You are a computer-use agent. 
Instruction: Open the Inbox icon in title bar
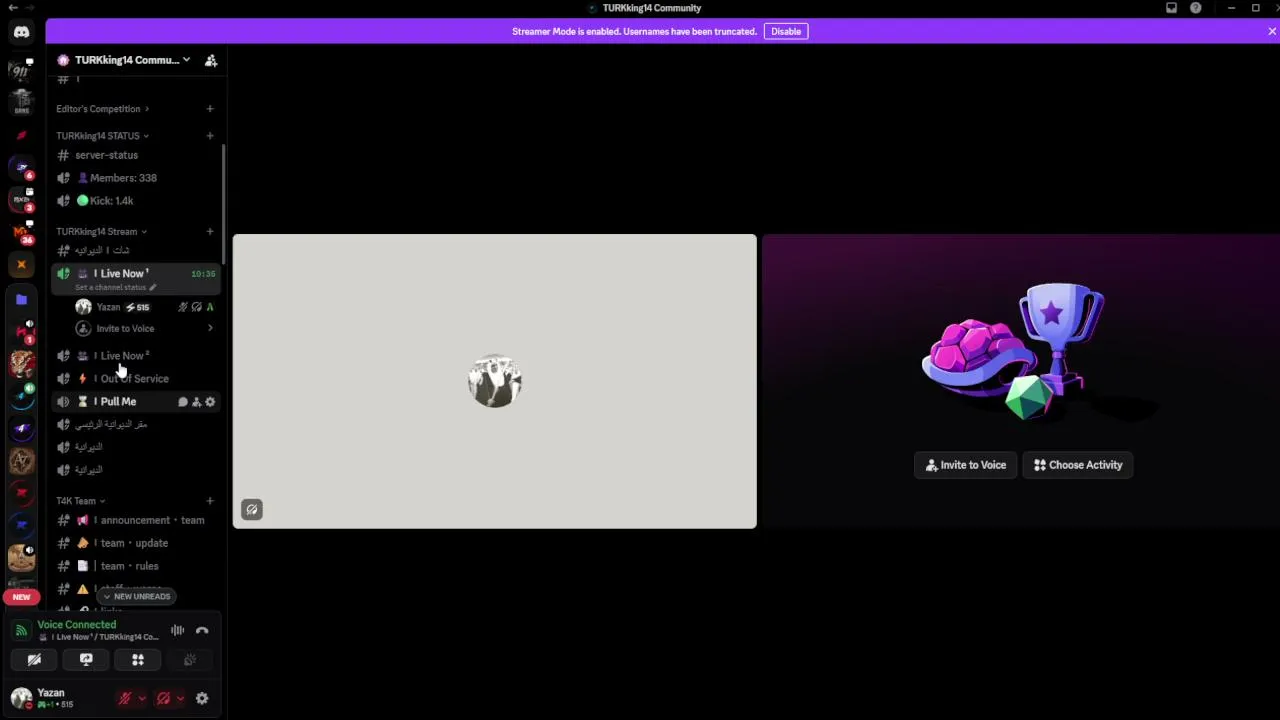(1171, 8)
